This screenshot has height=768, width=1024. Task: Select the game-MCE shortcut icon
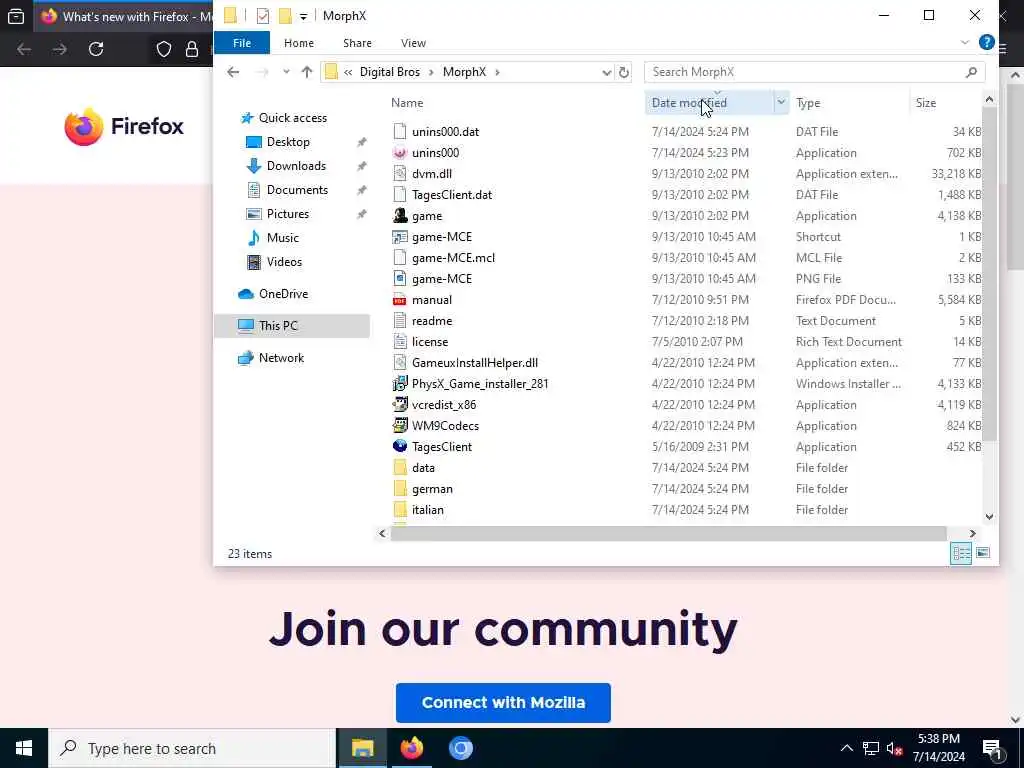[x=400, y=236]
